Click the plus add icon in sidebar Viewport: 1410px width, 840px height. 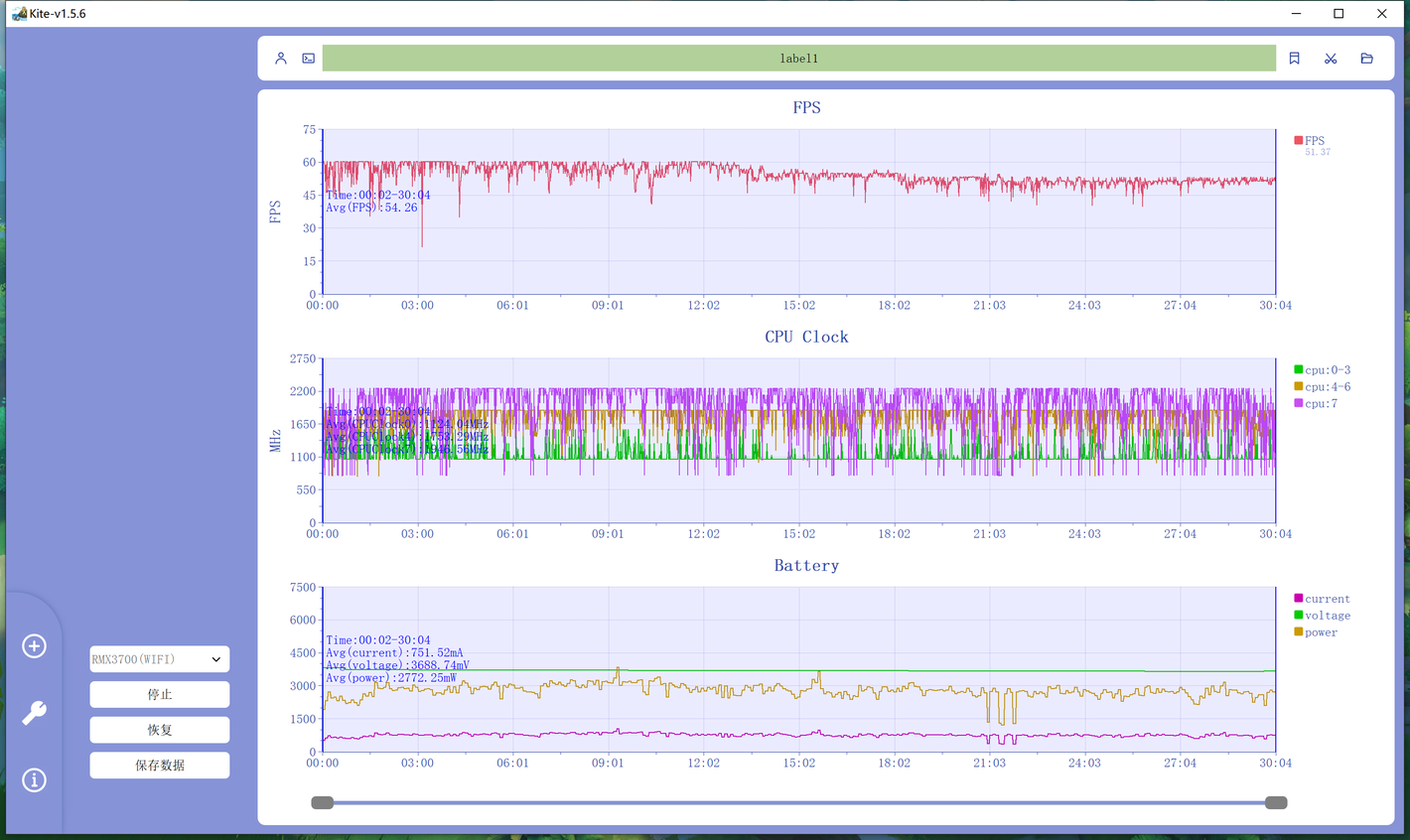tap(34, 646)
